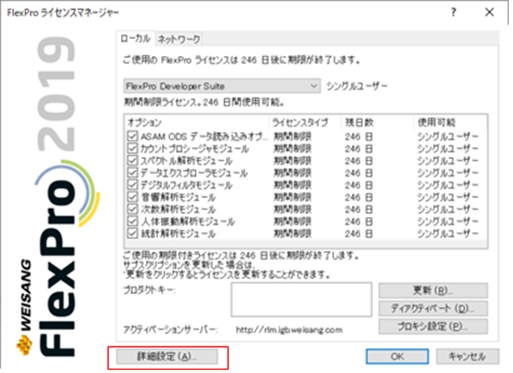
Task: Uncheck 人体振動解析モジュール option
Action: [132, 221]
